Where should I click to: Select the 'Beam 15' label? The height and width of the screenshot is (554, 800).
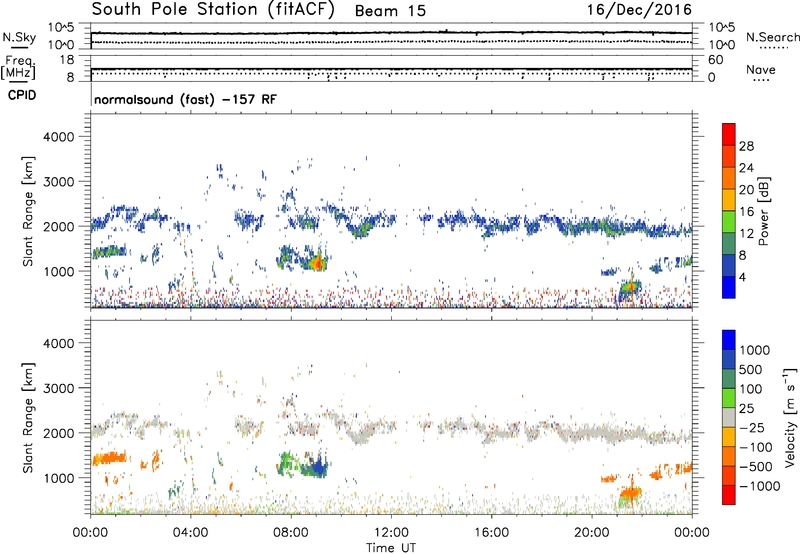[390, 11]
